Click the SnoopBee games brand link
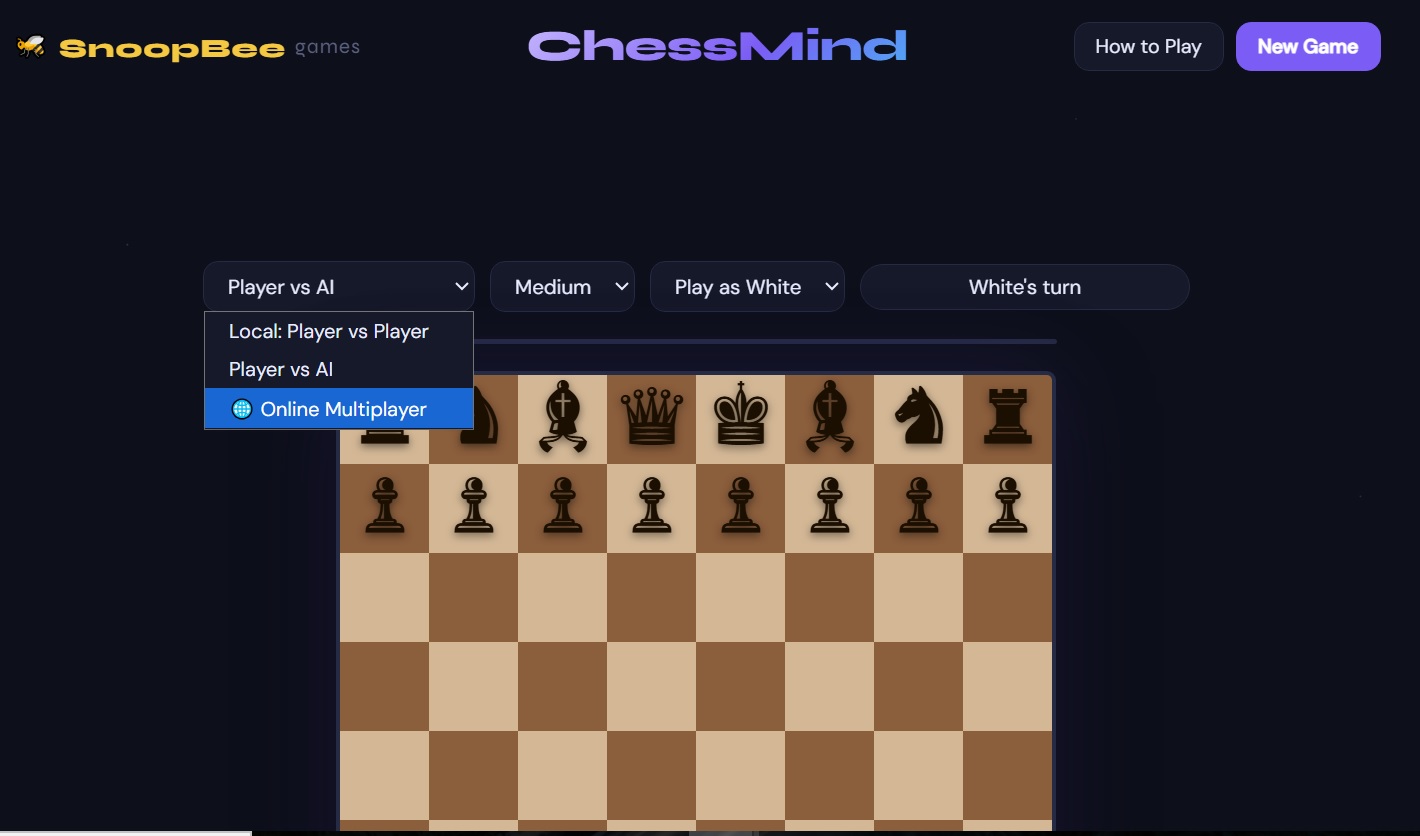The height and width of the screenshot is (836, 1420). pos(188,47)
